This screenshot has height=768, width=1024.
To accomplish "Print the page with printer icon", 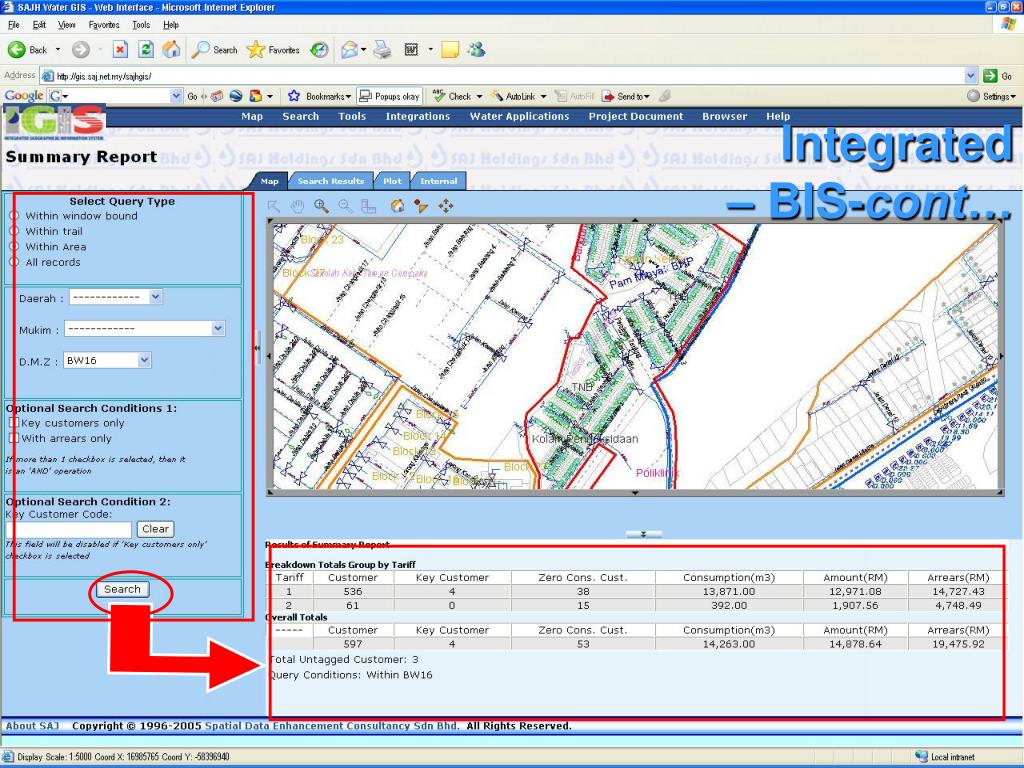I will 382,50.
